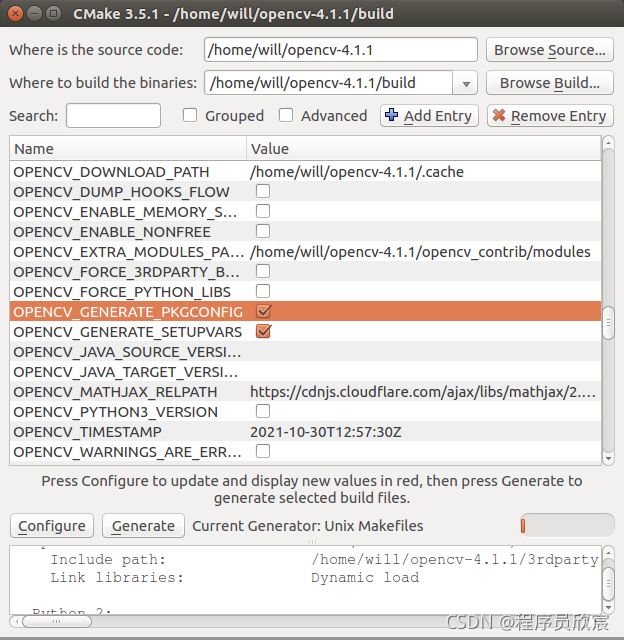This screenshot has height=640, width=624.
Task: Click the plus icon on Add Entry
Action: pyautogui.click(x=392, y=116)
